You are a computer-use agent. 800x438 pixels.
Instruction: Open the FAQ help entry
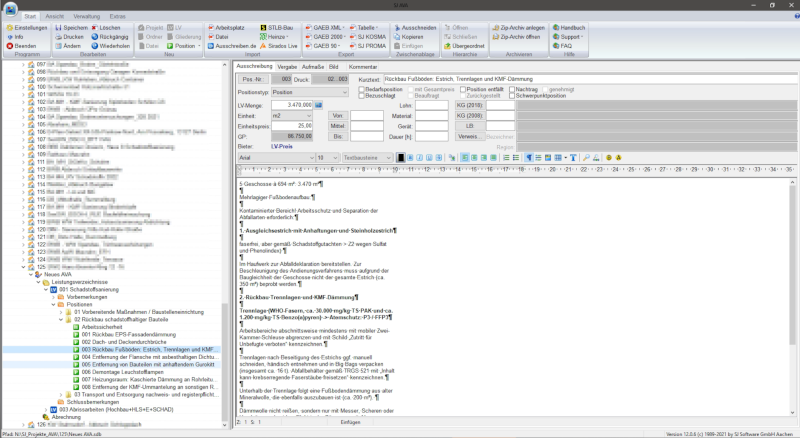point(562,46)
